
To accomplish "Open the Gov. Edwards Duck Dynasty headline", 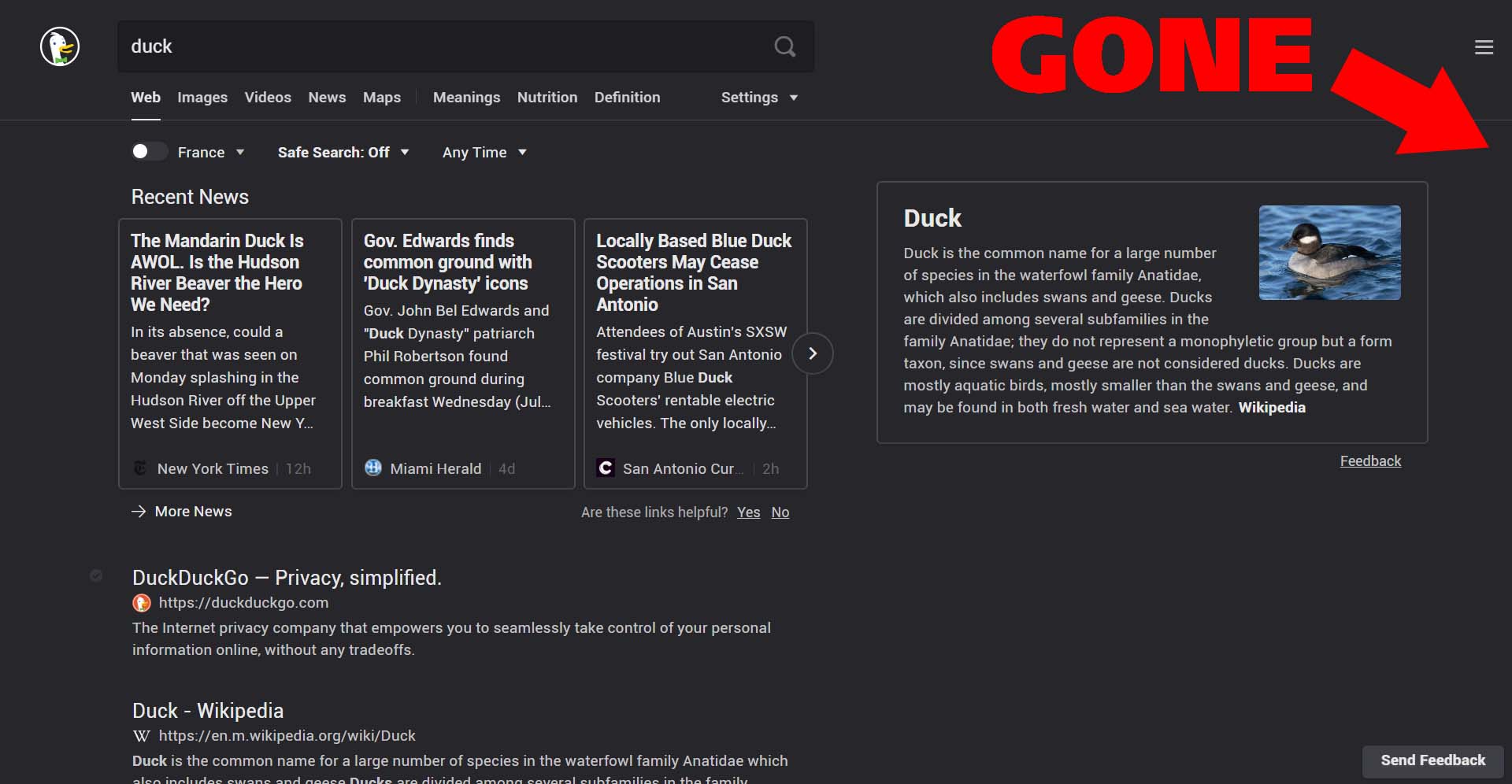I will click(447, 262).
